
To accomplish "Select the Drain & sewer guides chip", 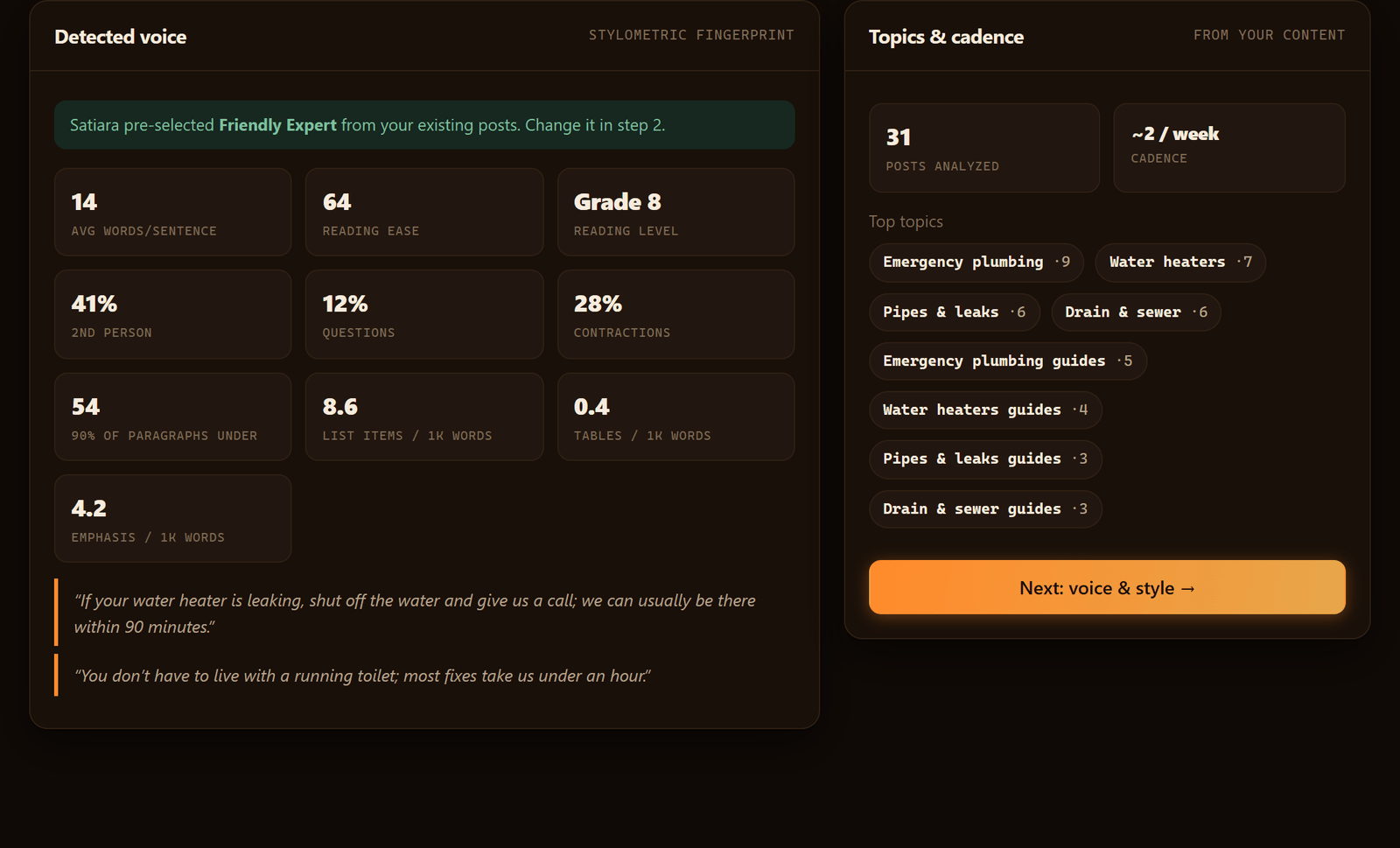I will tap(985, 509).
